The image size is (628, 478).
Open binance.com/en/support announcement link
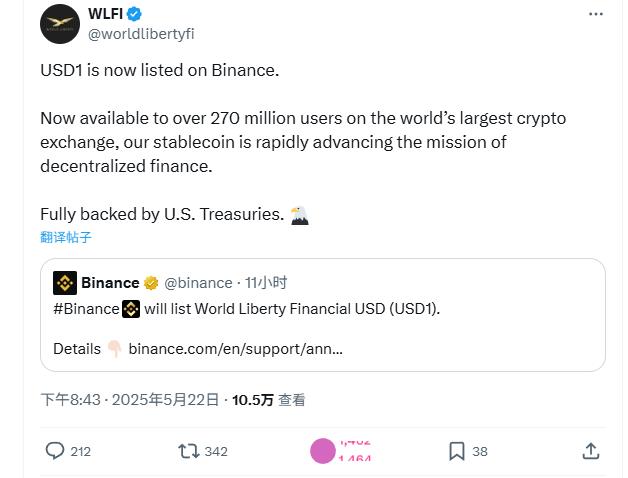click(x=236, y=349)
